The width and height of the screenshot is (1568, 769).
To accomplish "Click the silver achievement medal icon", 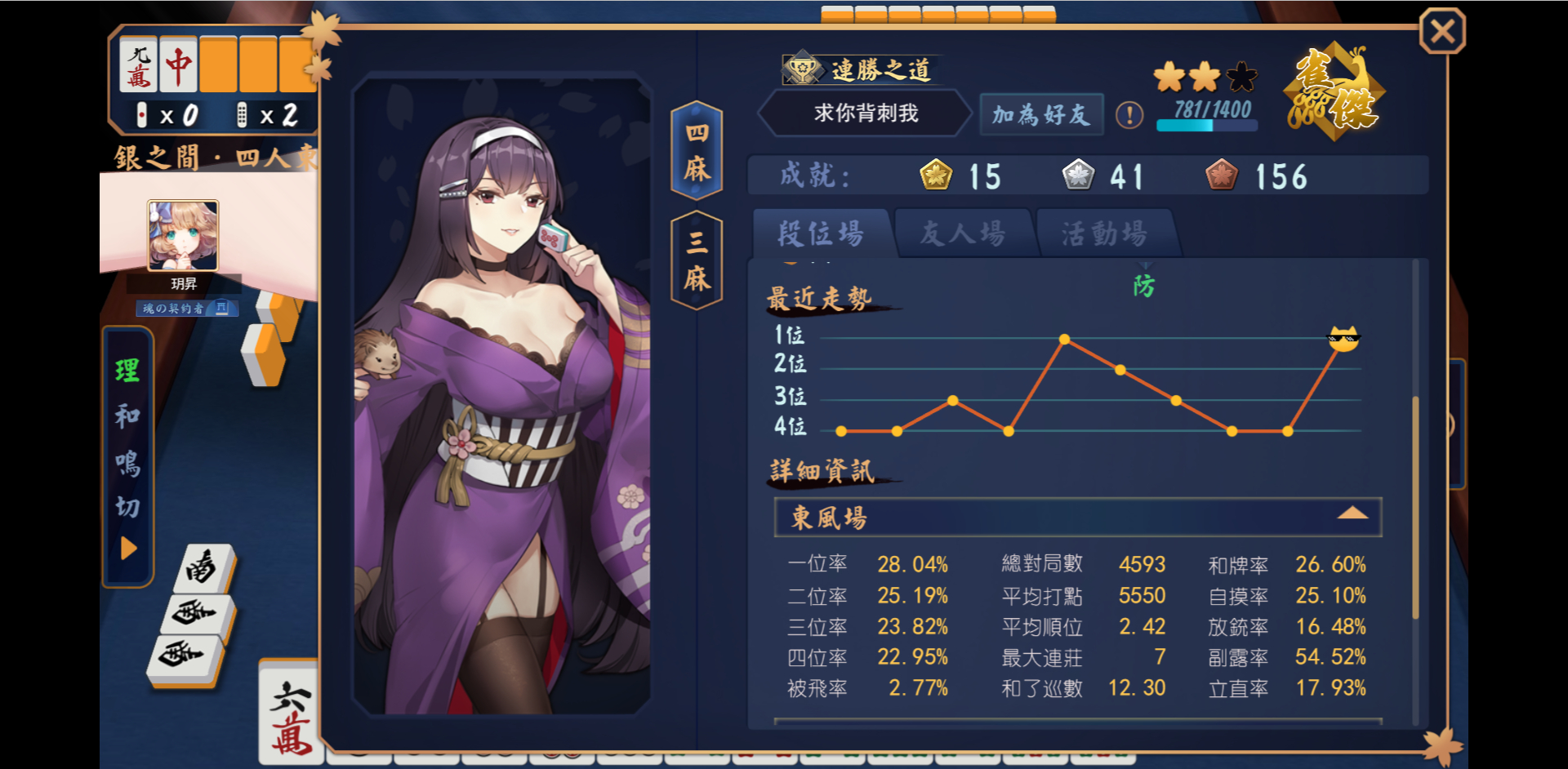I will (1078, 176).
